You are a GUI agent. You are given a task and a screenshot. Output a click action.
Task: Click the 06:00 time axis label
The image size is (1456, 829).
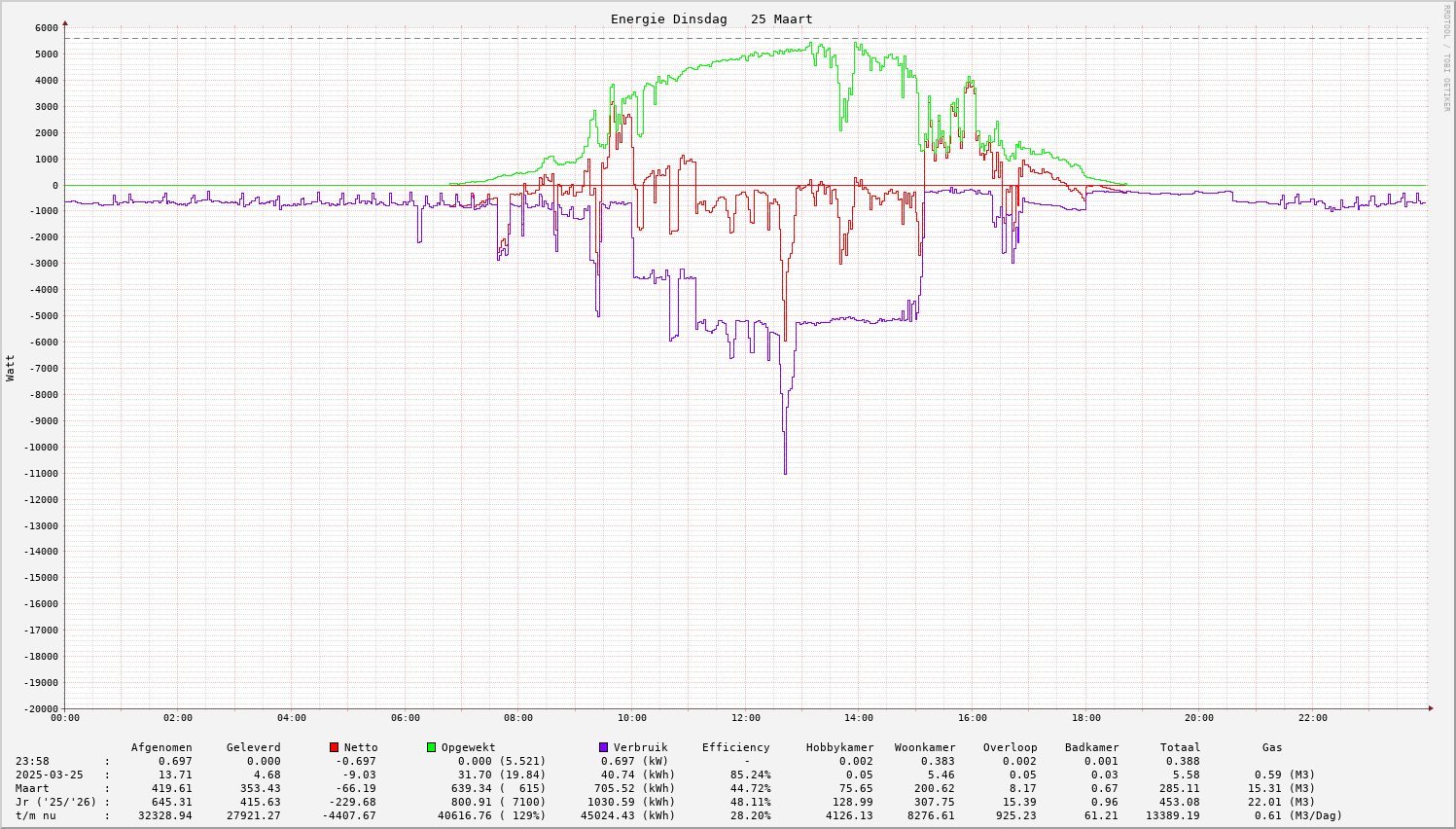pyautogui.click(x=405, y=718)
